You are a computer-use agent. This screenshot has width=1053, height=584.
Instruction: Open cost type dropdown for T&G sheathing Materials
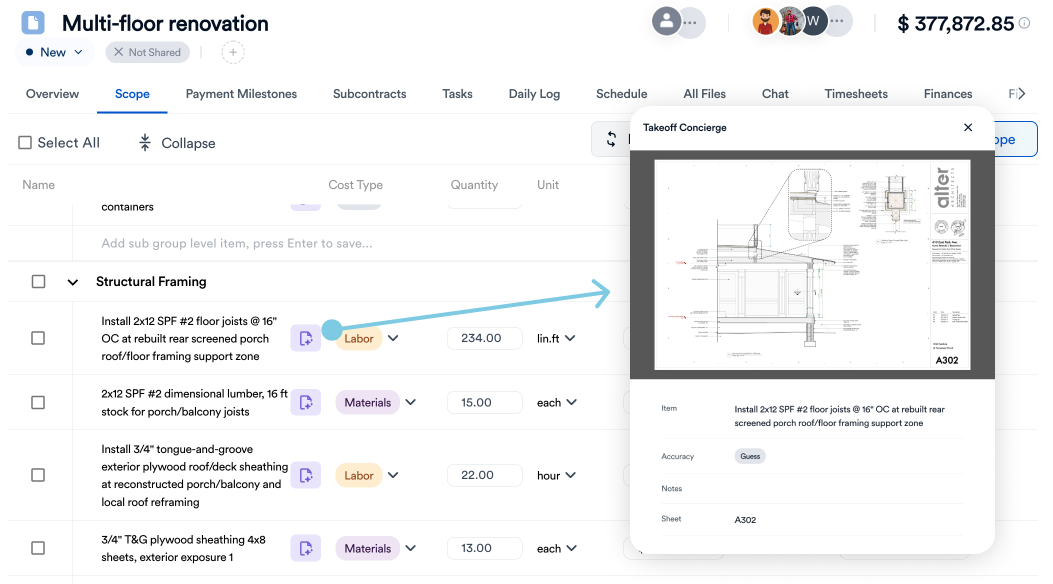(410, 548)
